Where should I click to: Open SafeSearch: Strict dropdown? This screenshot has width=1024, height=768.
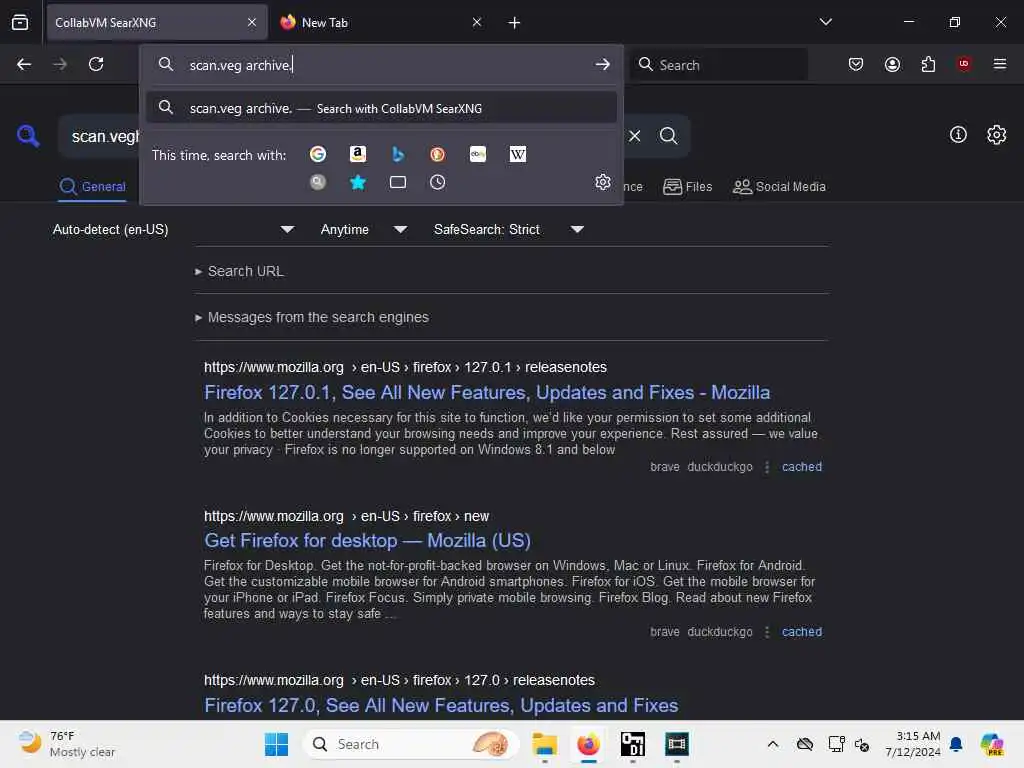click(x=509, y=229)
